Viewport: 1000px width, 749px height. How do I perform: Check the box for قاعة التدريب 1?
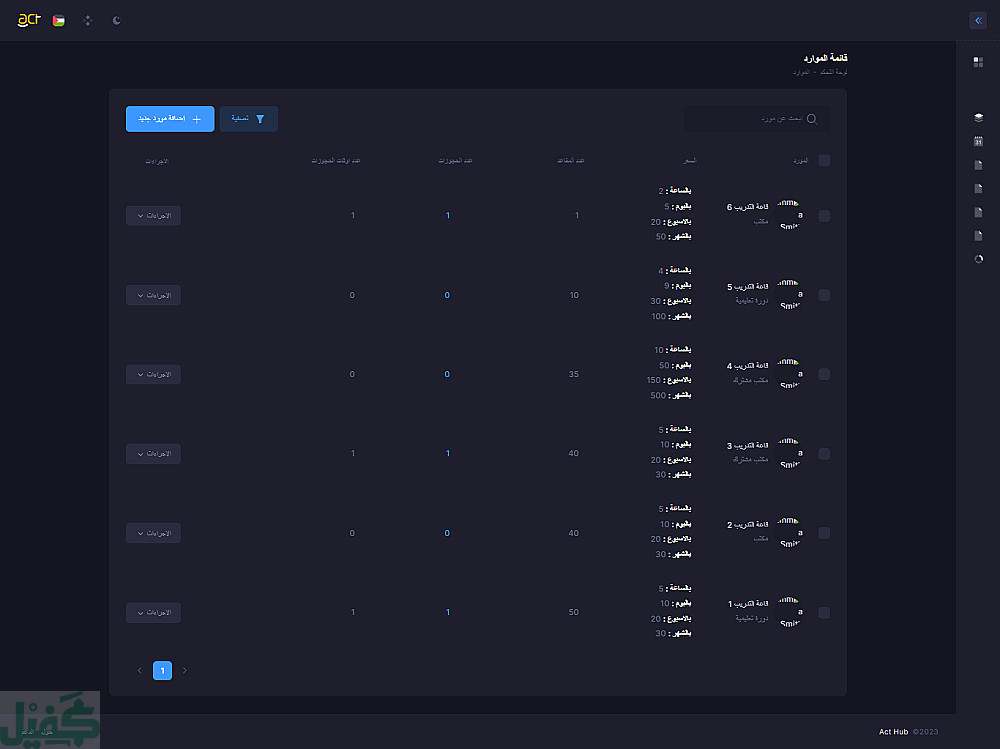[x=824, y=612]
